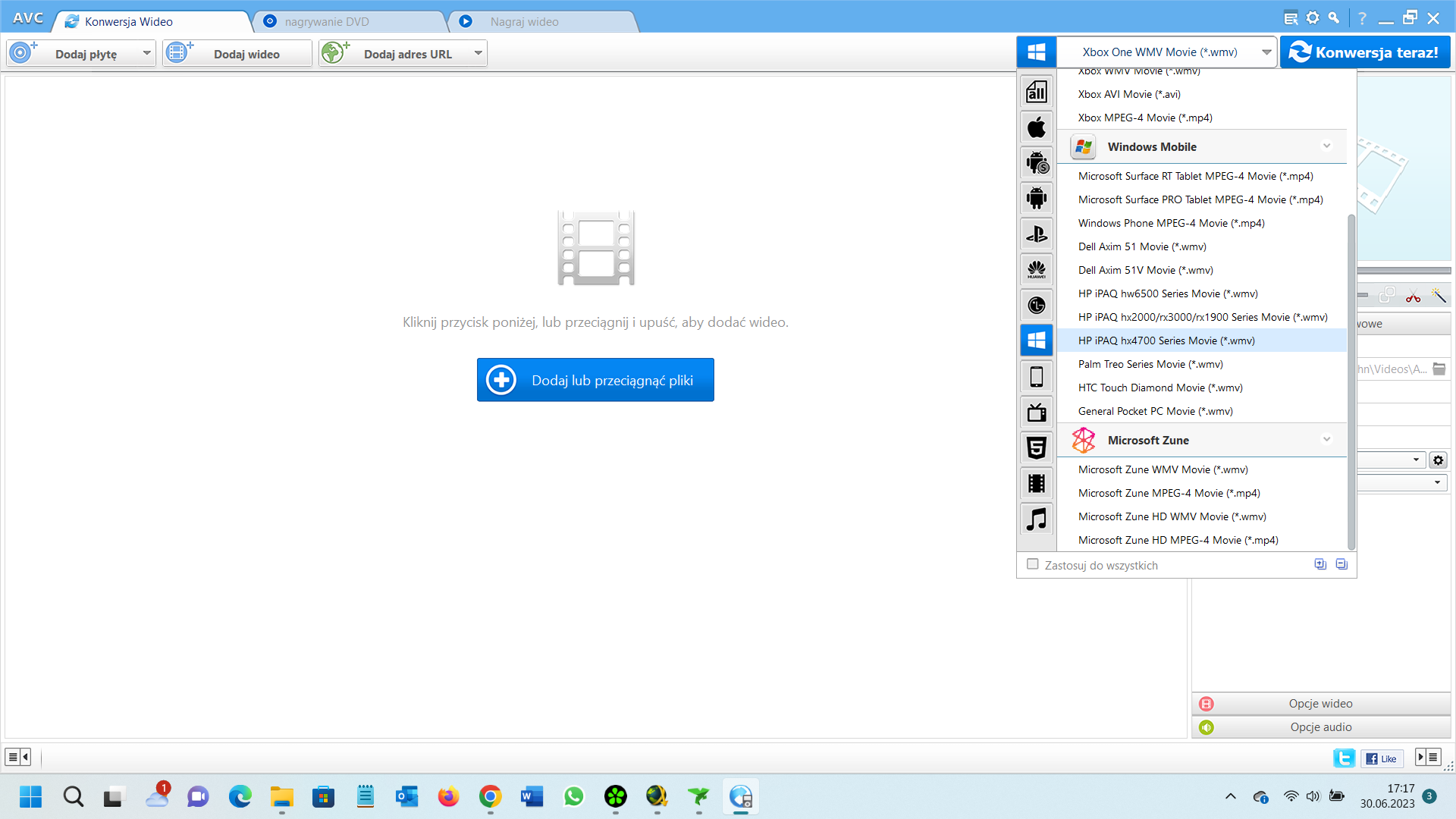Select the PlayStation category icon
This screenshot has height=819, width=1456.
pos(1037,234)
